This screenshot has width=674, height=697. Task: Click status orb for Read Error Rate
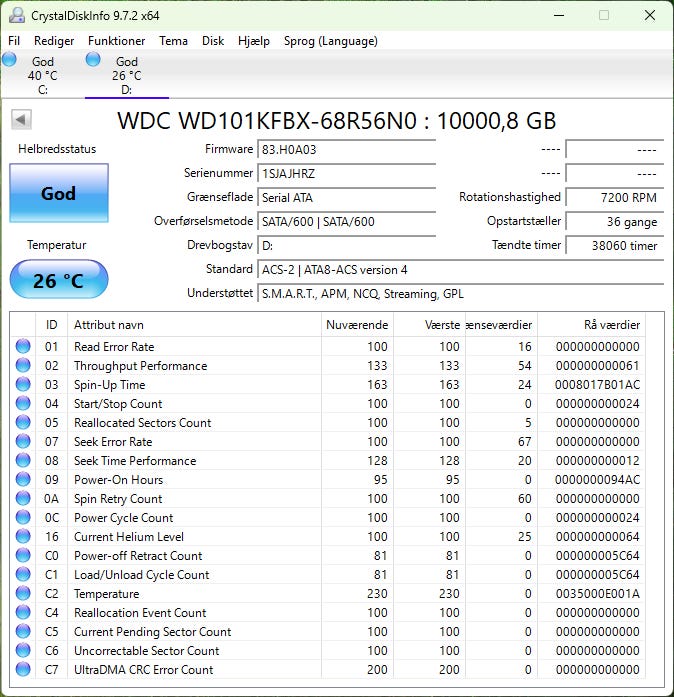[23, 347]
